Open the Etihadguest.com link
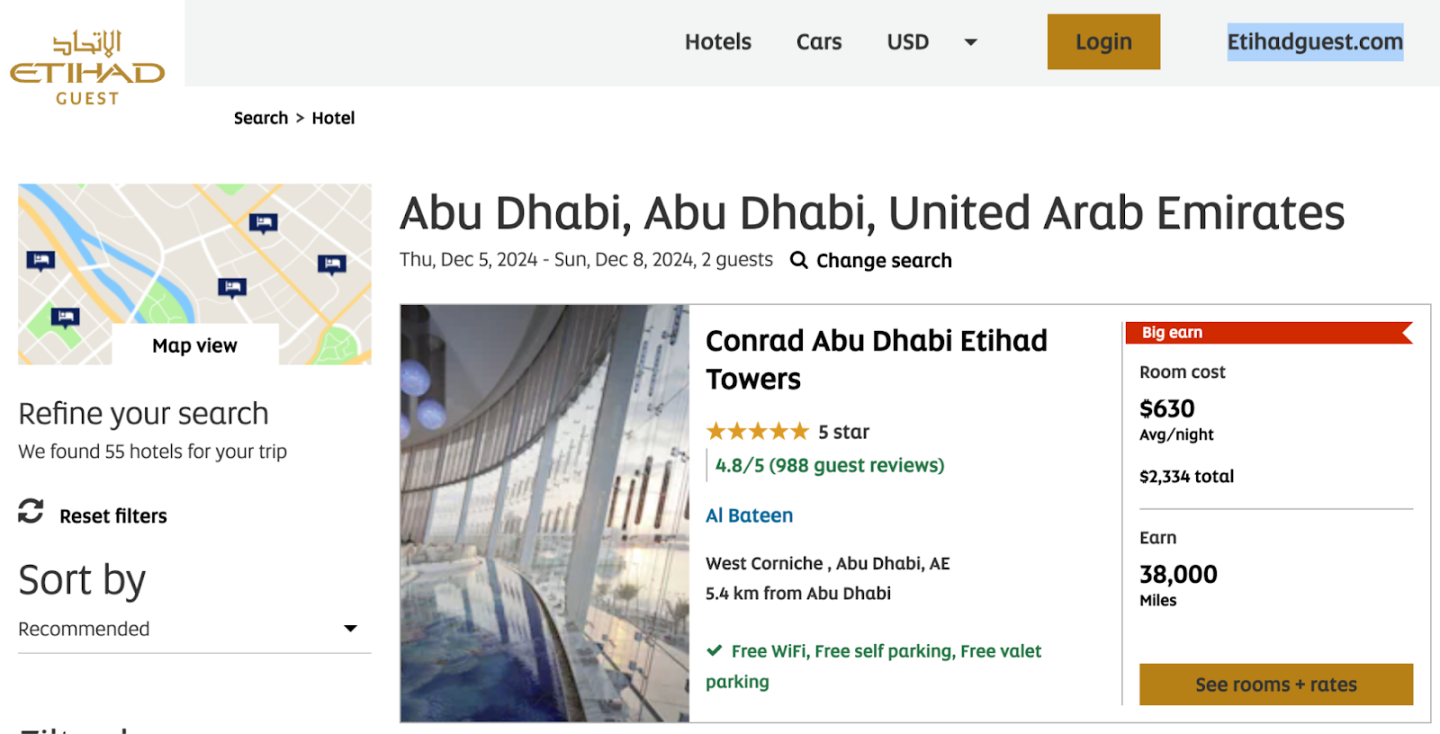Image resolution: width=1440 pixels, height=734 pixels. [x=1315, y=42]
